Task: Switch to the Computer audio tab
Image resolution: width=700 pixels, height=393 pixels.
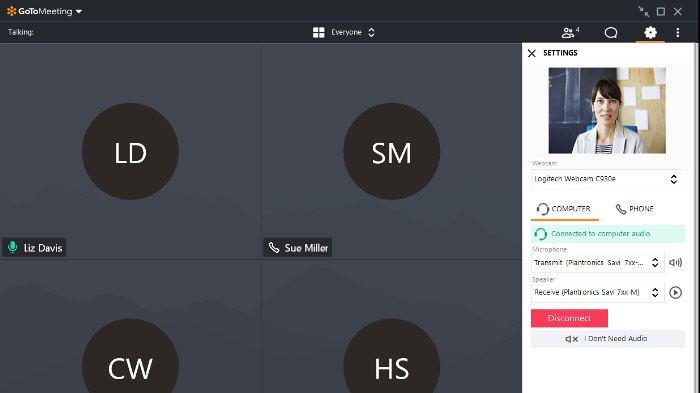Action: pos(565,209)
